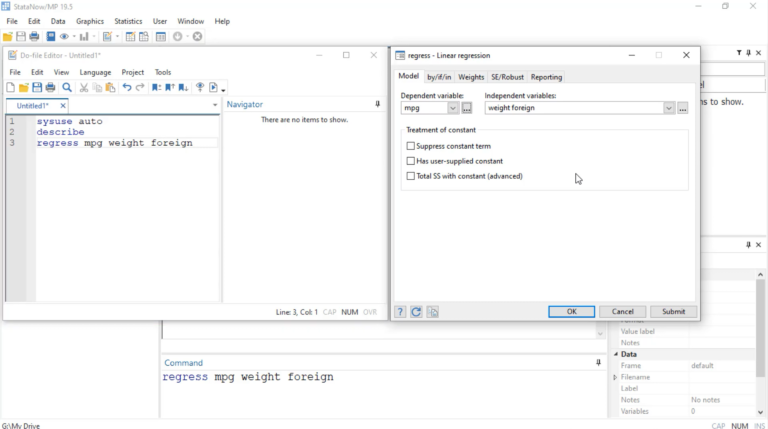
Task: Open Project menu in Do-file Editor
Action: (x=133, y=72)
